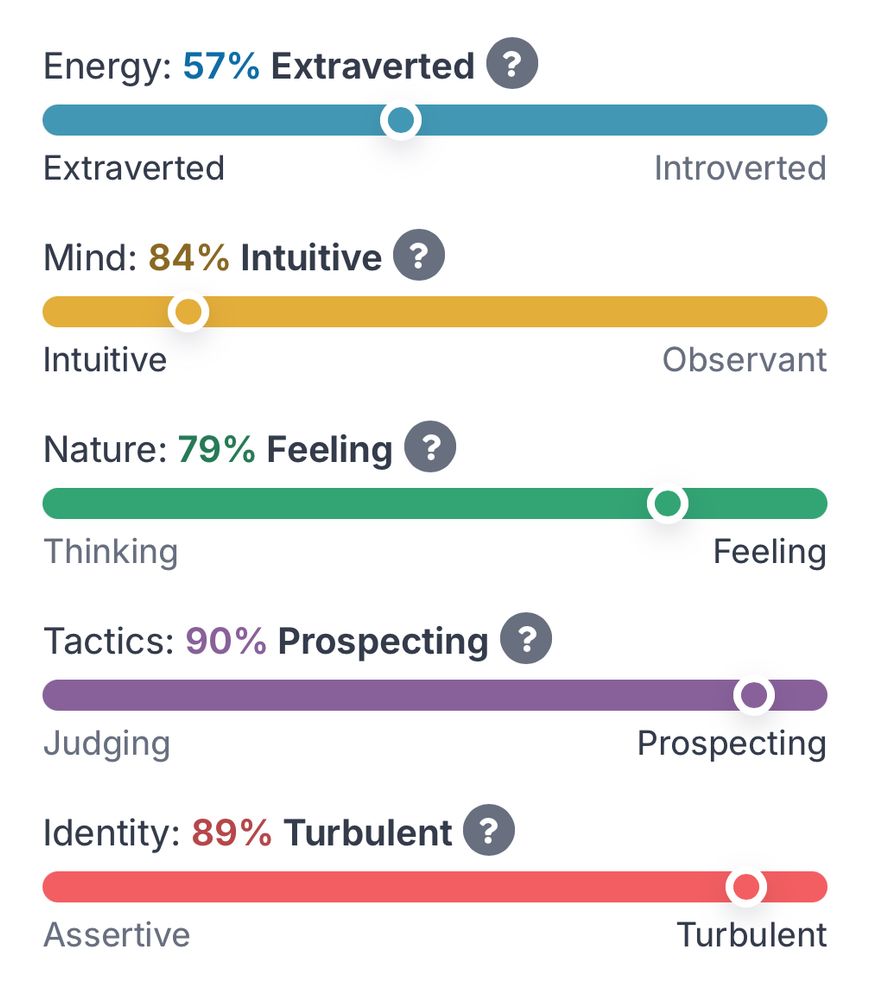Click the 57% Extraverted heading

pos(328,66)
